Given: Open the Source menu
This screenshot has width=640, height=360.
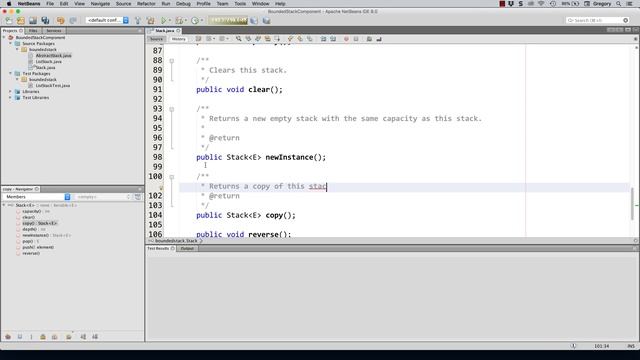Looking at the screenshot, I should pyautogui.click(x=123, y=4).
